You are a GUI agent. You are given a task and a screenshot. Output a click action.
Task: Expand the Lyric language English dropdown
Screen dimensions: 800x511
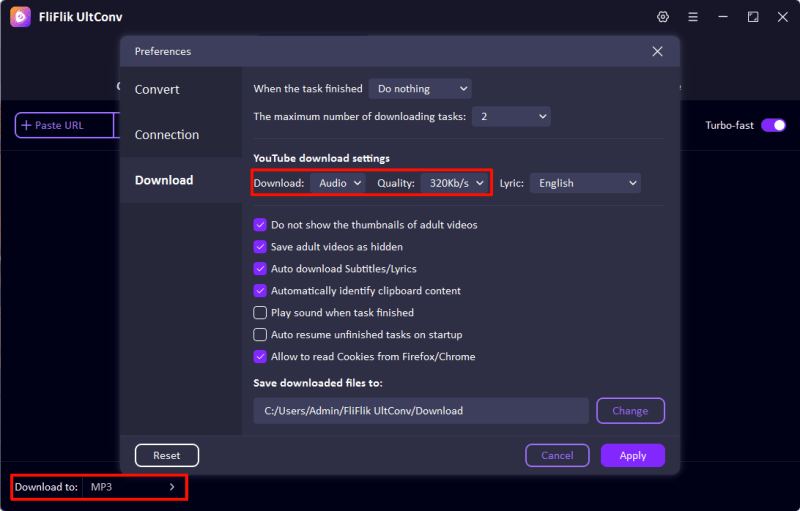pos(585,183)
